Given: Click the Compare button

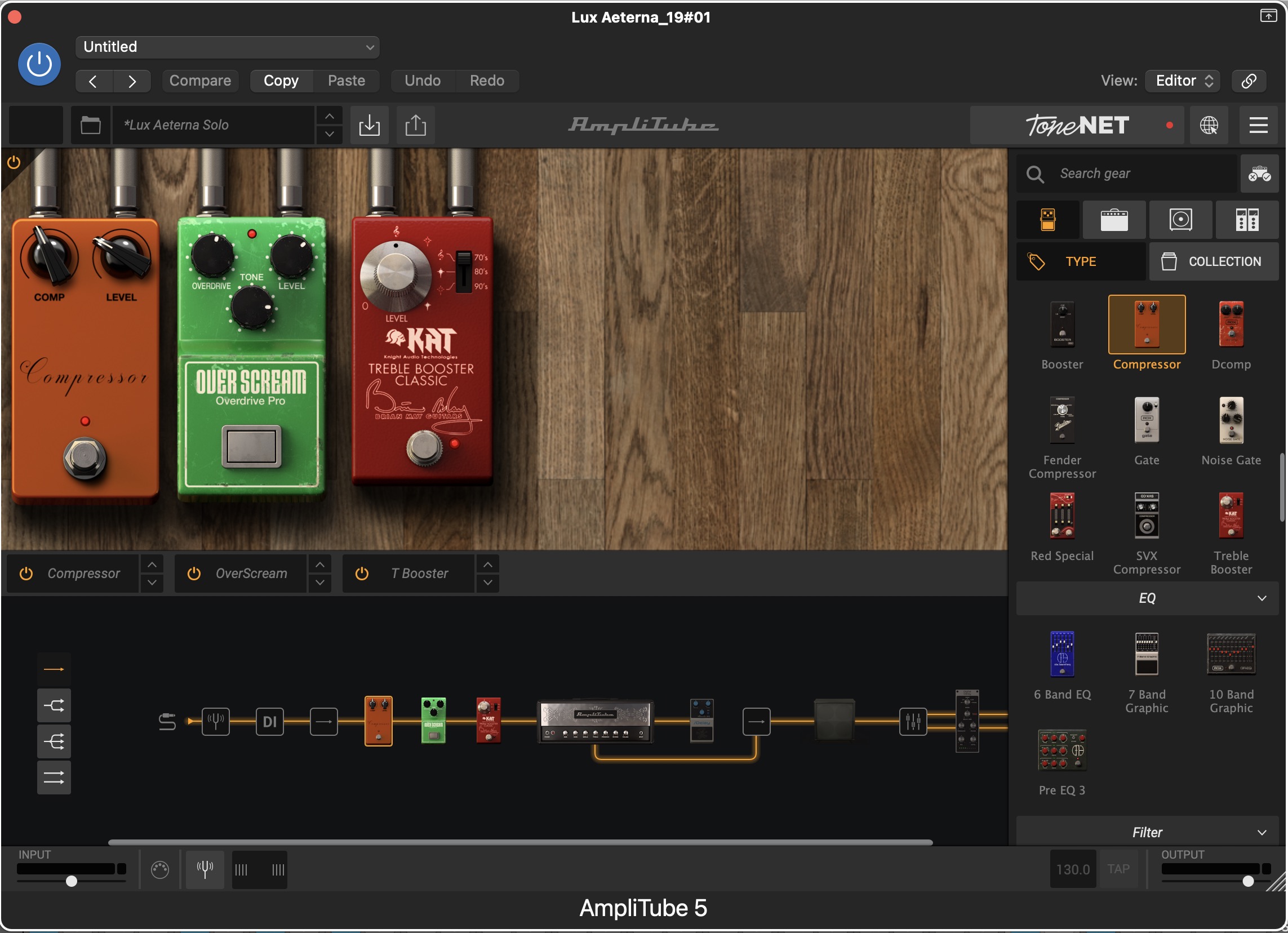Looking at the screenshot, I should pos(200,81).
